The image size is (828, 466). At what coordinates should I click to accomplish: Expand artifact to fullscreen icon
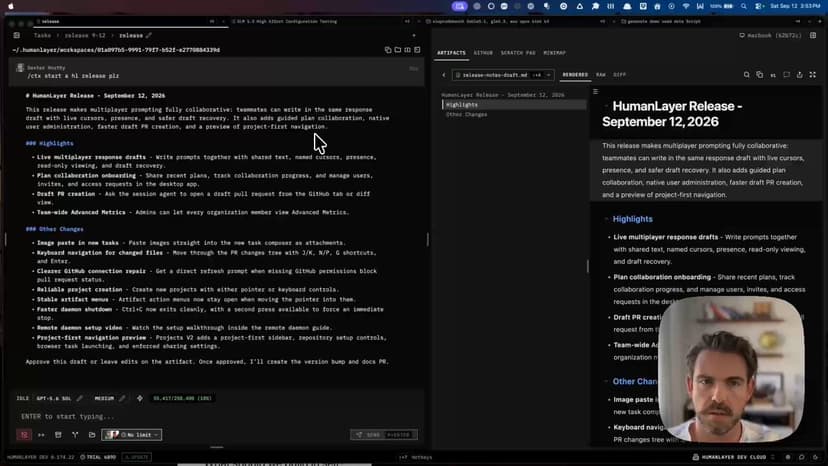click(813, 75)
